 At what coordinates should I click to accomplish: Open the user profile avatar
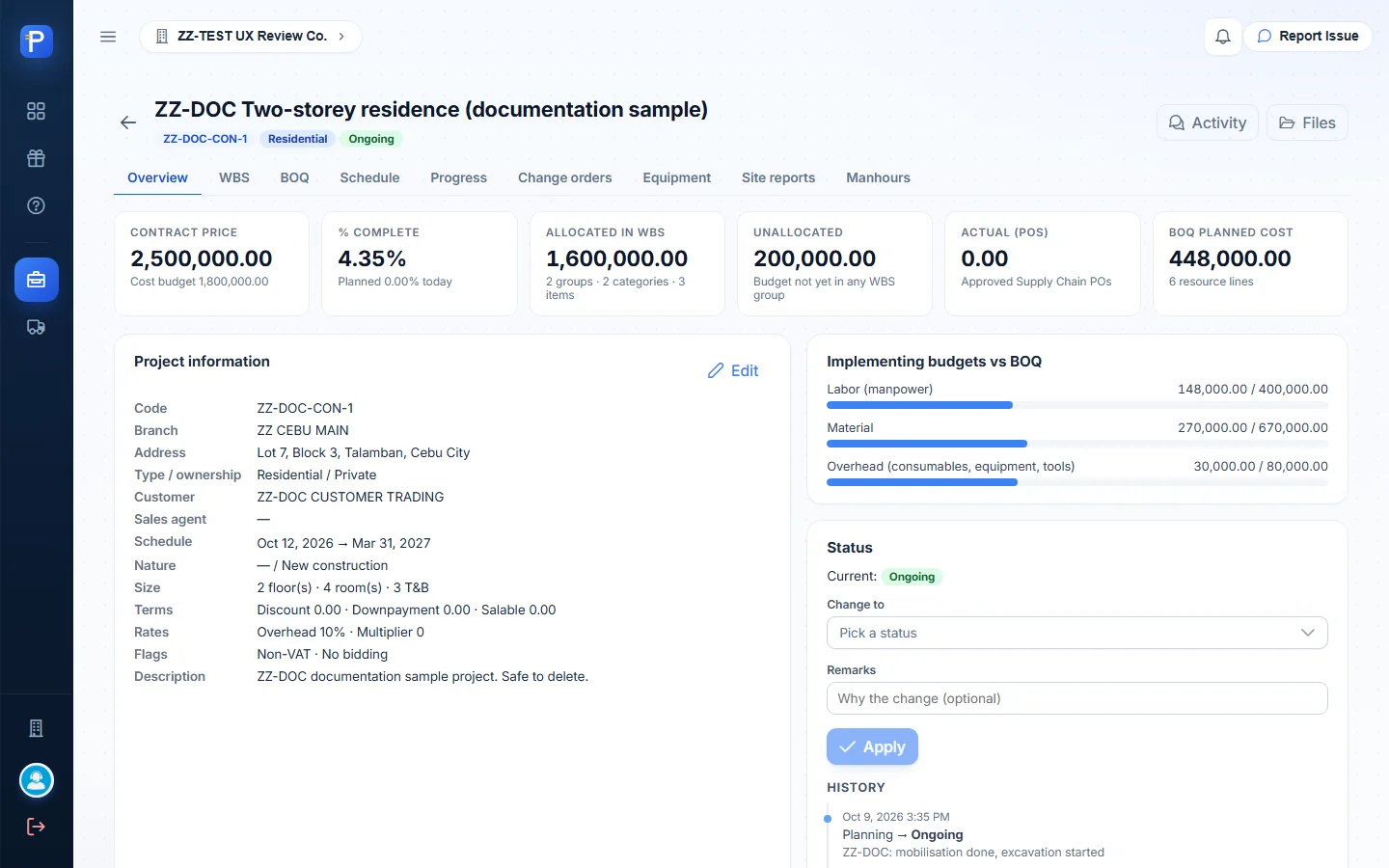(37, 780)
